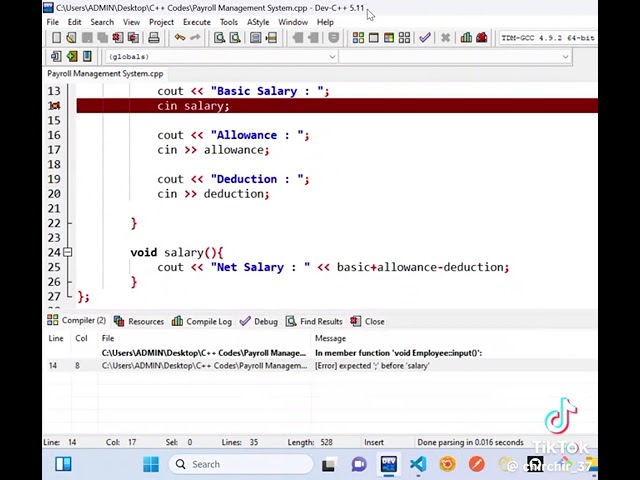Click the Save toolbar icon

(87, 38)
